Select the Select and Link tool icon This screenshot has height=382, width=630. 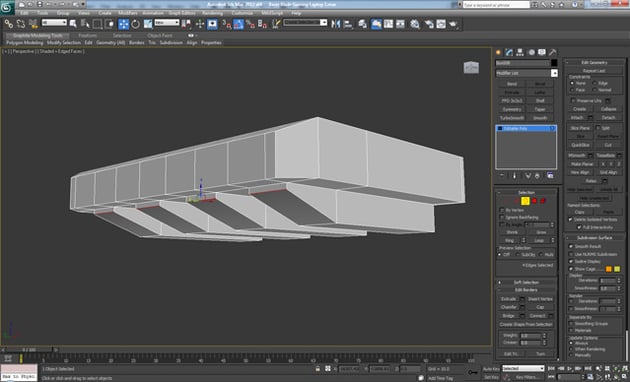(x=8, y=24)
